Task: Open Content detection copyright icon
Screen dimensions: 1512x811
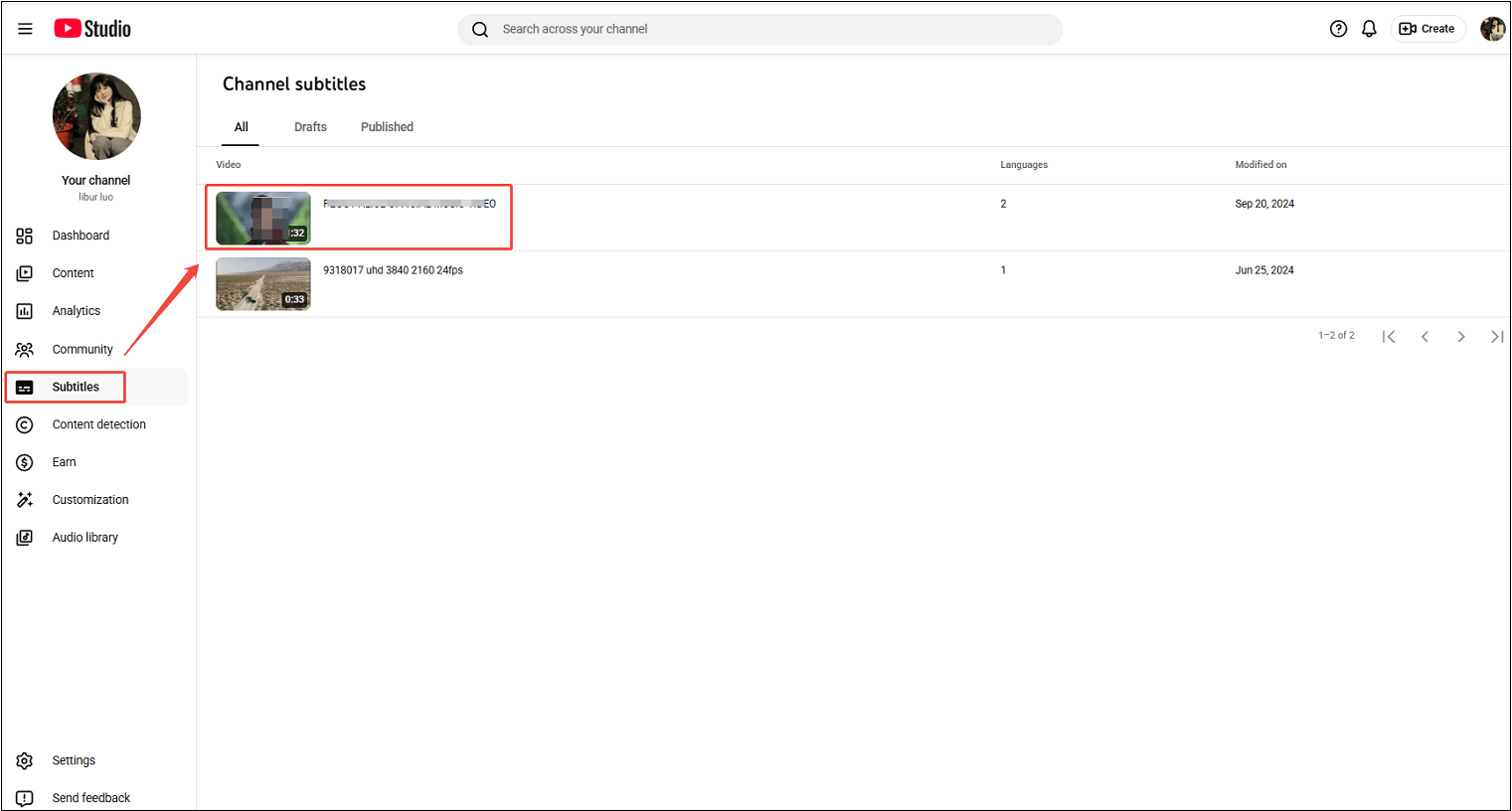Action: pos(25,424)
